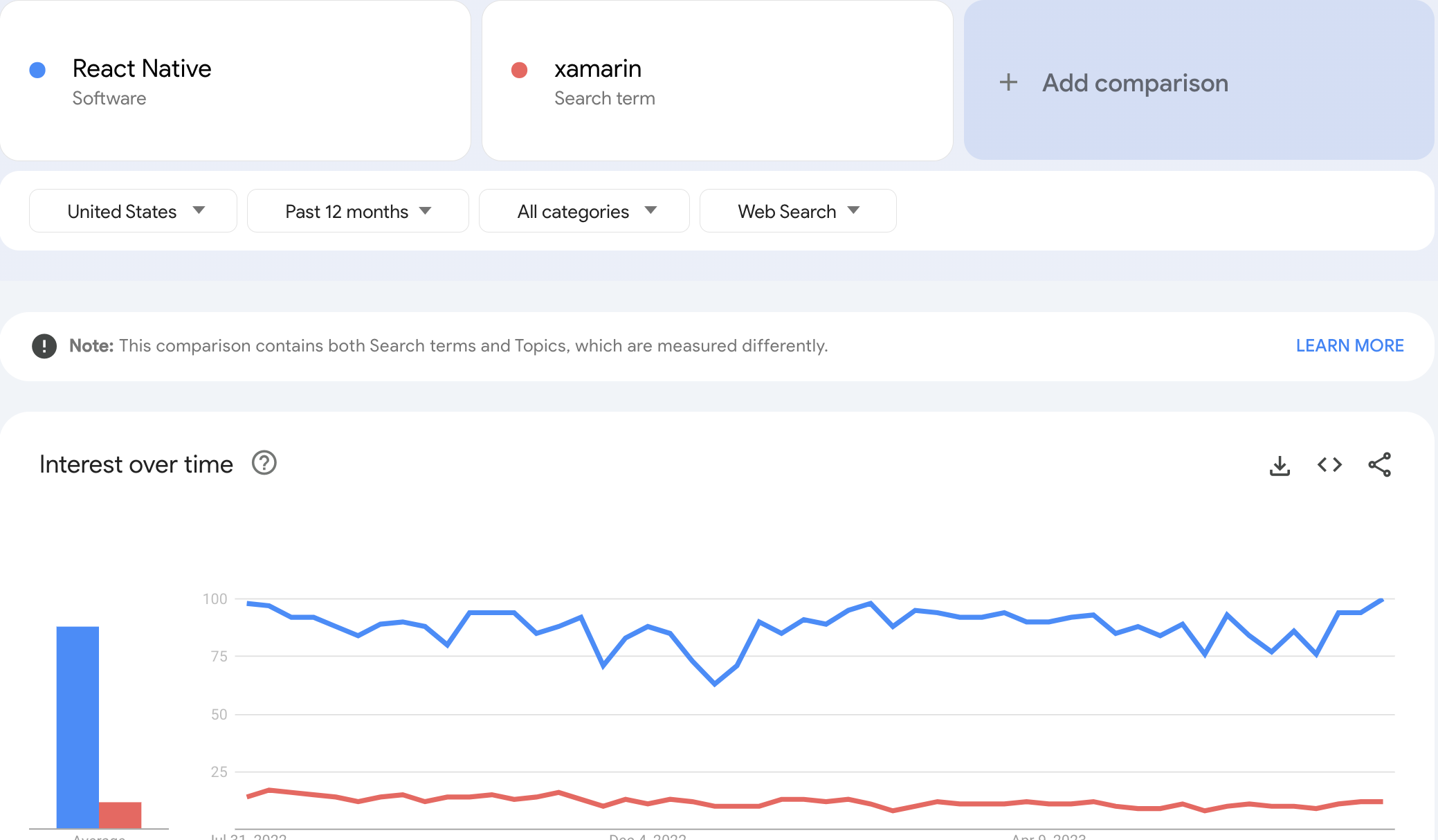
Task: Click the 100 axis label
Action: (215, 599)
